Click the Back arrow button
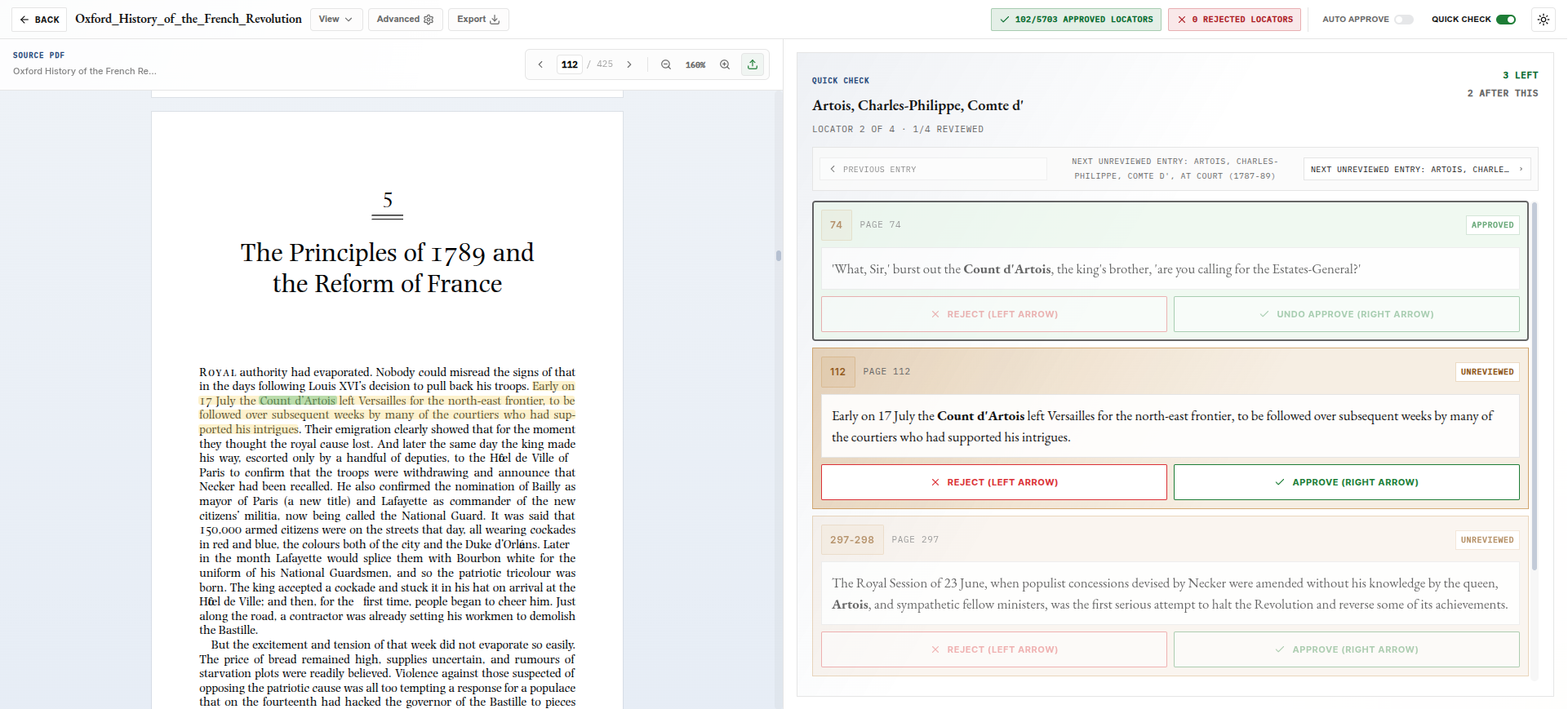 [40, 20]
